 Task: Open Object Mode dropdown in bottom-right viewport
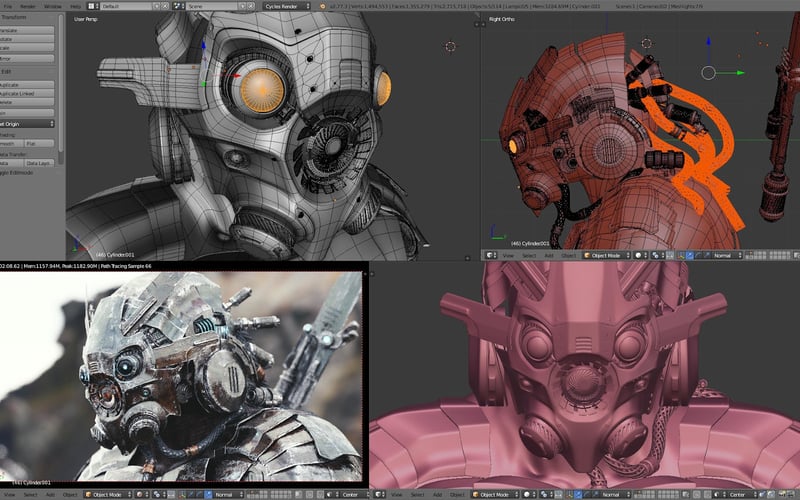(x=495, y=494)
